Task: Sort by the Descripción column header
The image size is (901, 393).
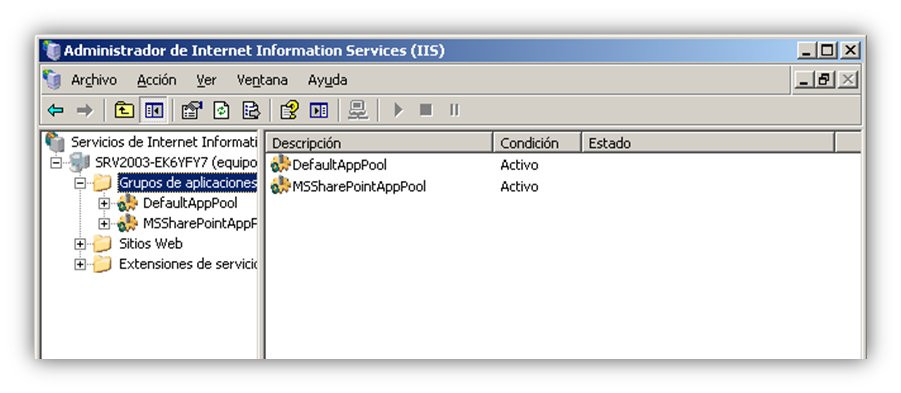Action: pos(379,143)
